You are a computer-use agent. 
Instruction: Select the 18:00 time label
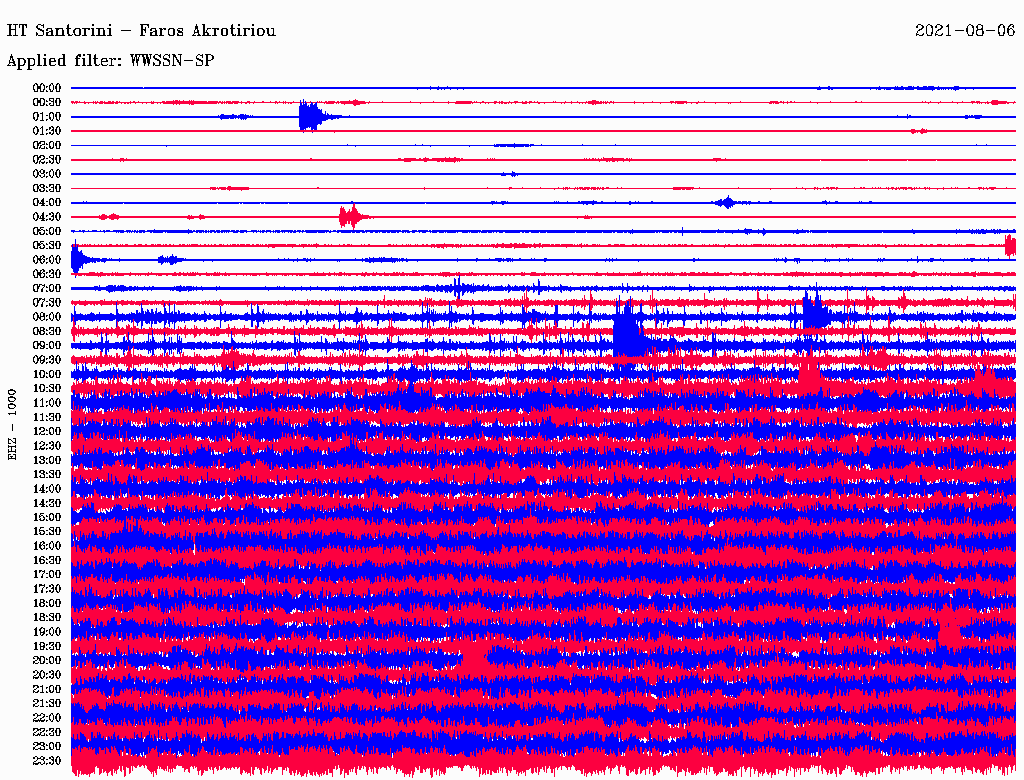click(x=47, y=603)
